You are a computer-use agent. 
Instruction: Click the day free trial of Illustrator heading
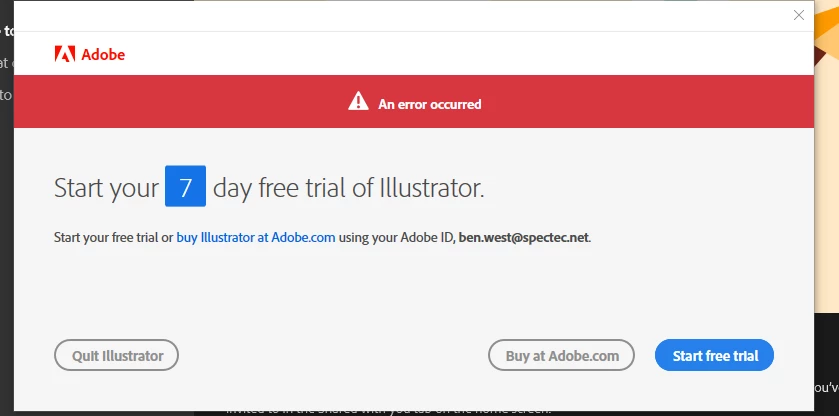348,188
